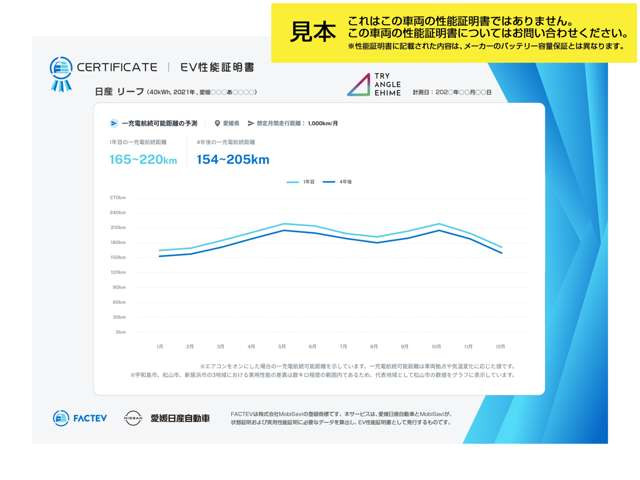Click the 日産 リーフ vehicle name
The image size is (640, 480).
[119, 92]
